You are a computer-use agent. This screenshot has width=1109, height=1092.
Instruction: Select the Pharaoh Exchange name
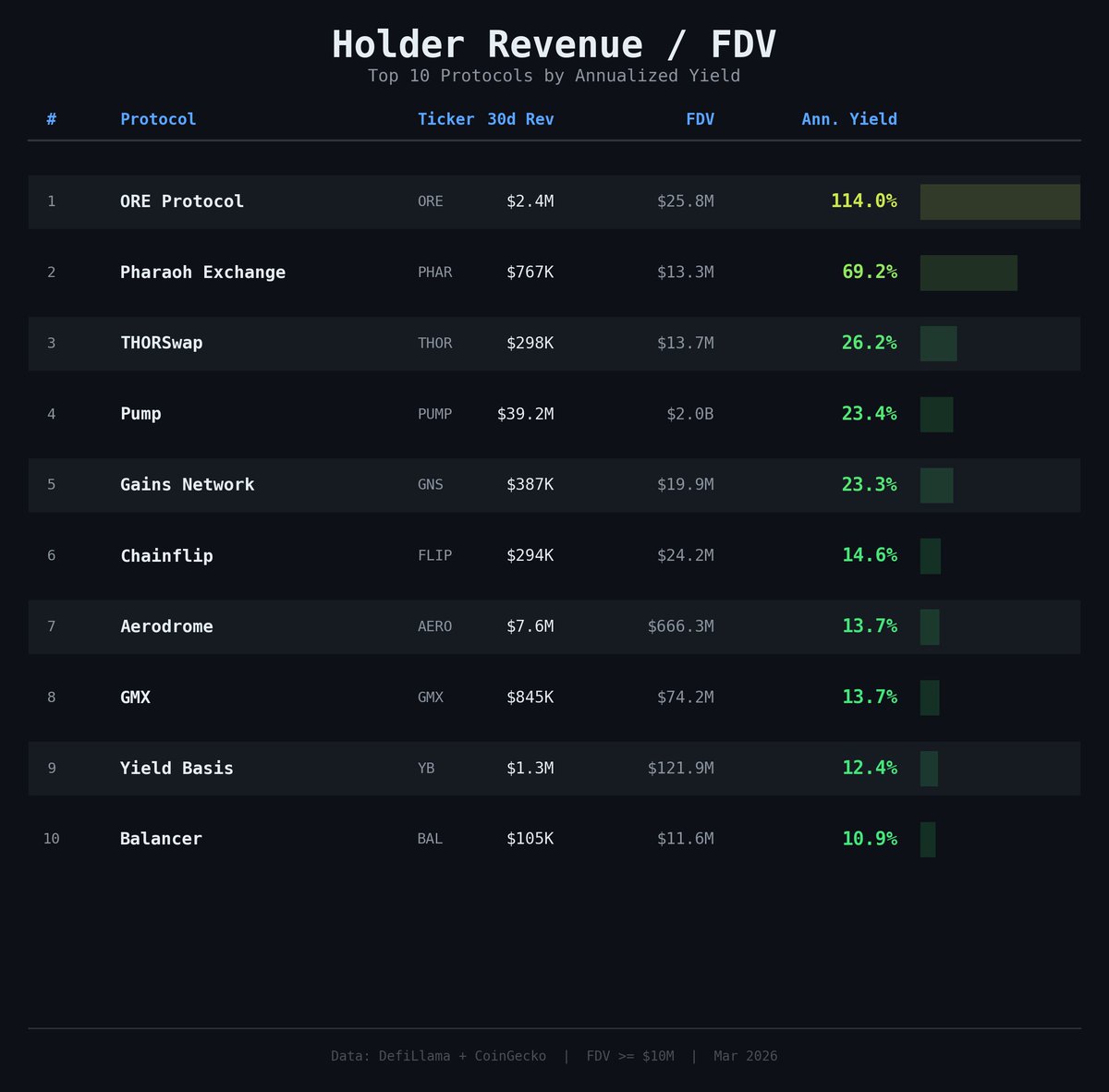pyautogui.click(x=202, y=273)
